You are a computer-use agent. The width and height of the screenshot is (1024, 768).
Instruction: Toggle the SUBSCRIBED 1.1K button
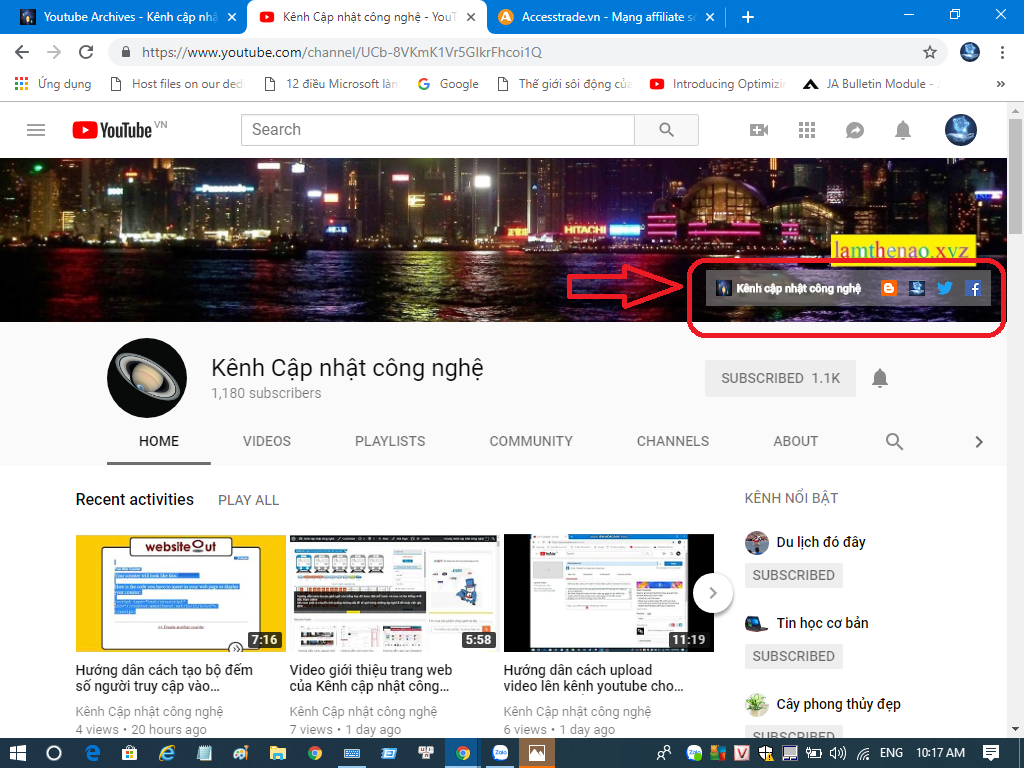780,378
